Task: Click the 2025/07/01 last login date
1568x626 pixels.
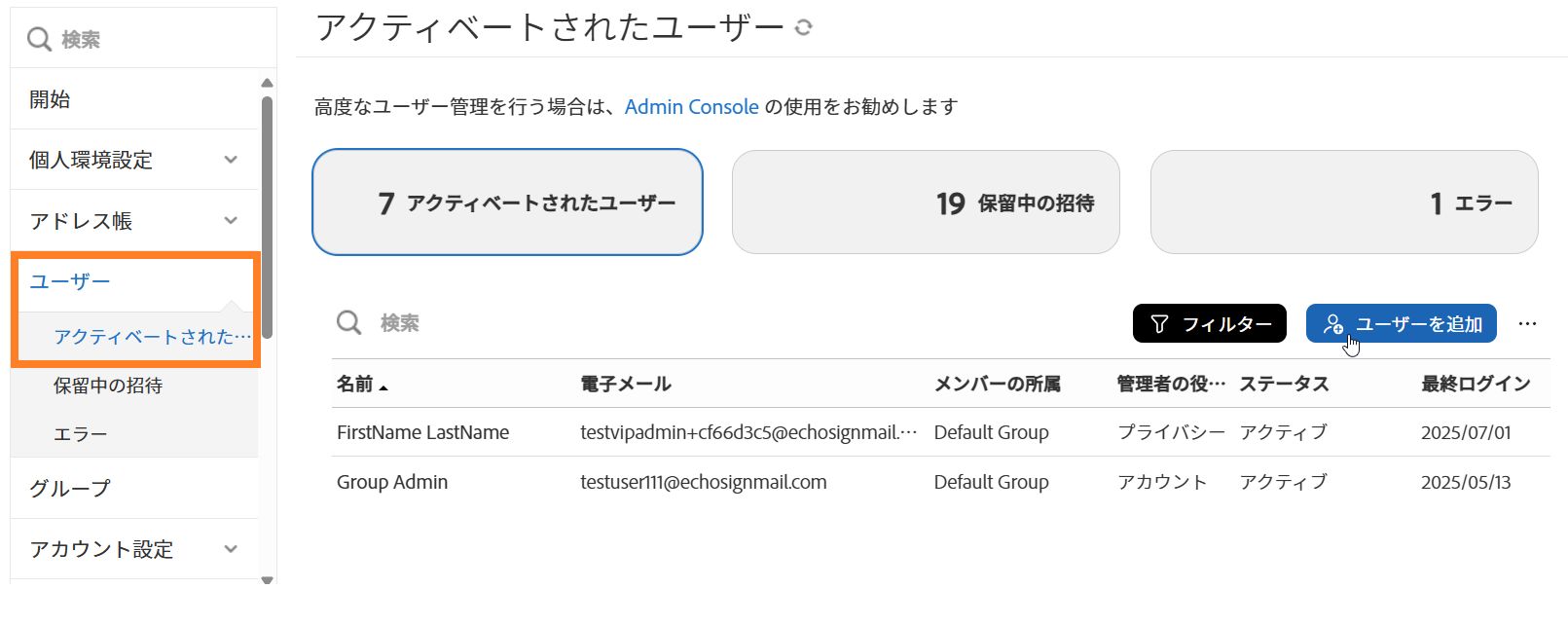Action: point(1466,432)
